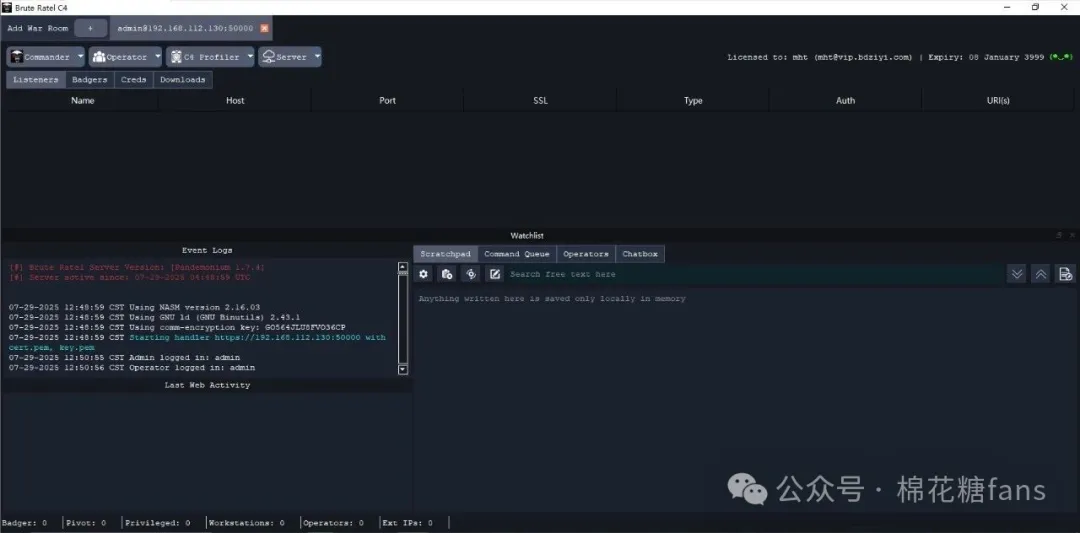This screenshot has width=1080, height=533.
Task: Click the target crosshair icon in Scratchpad
Action: click(471, 274)
